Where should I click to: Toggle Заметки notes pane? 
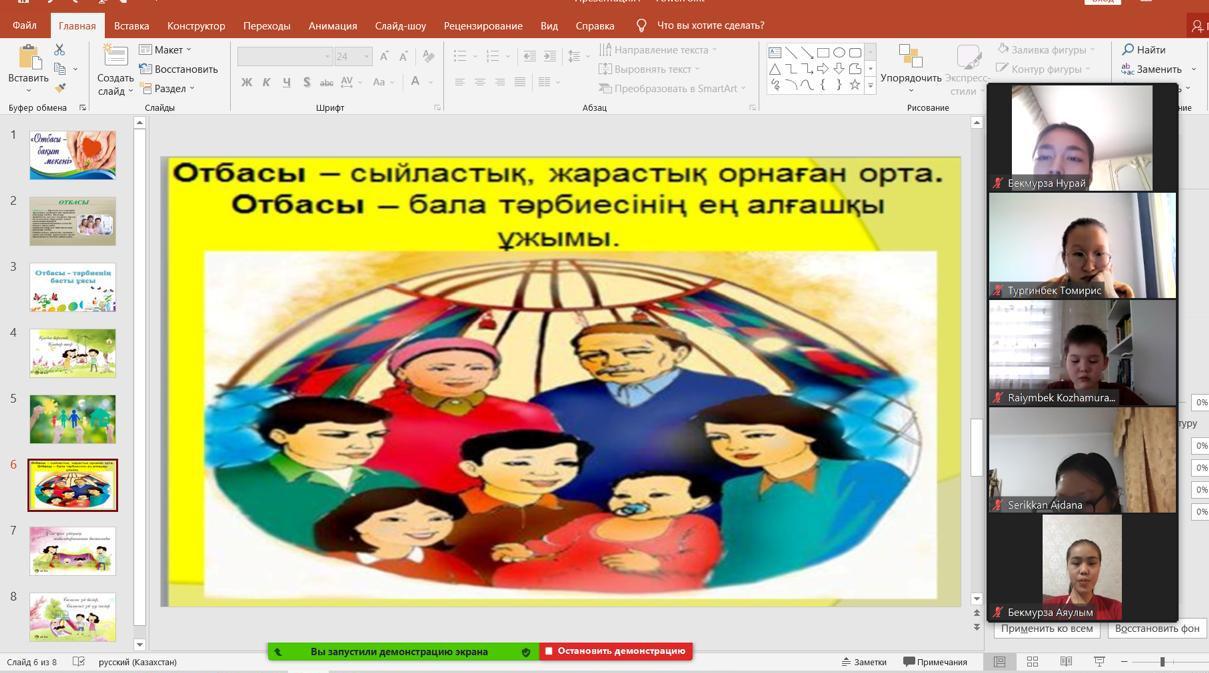pyautogui.click(x=864, y=662)
